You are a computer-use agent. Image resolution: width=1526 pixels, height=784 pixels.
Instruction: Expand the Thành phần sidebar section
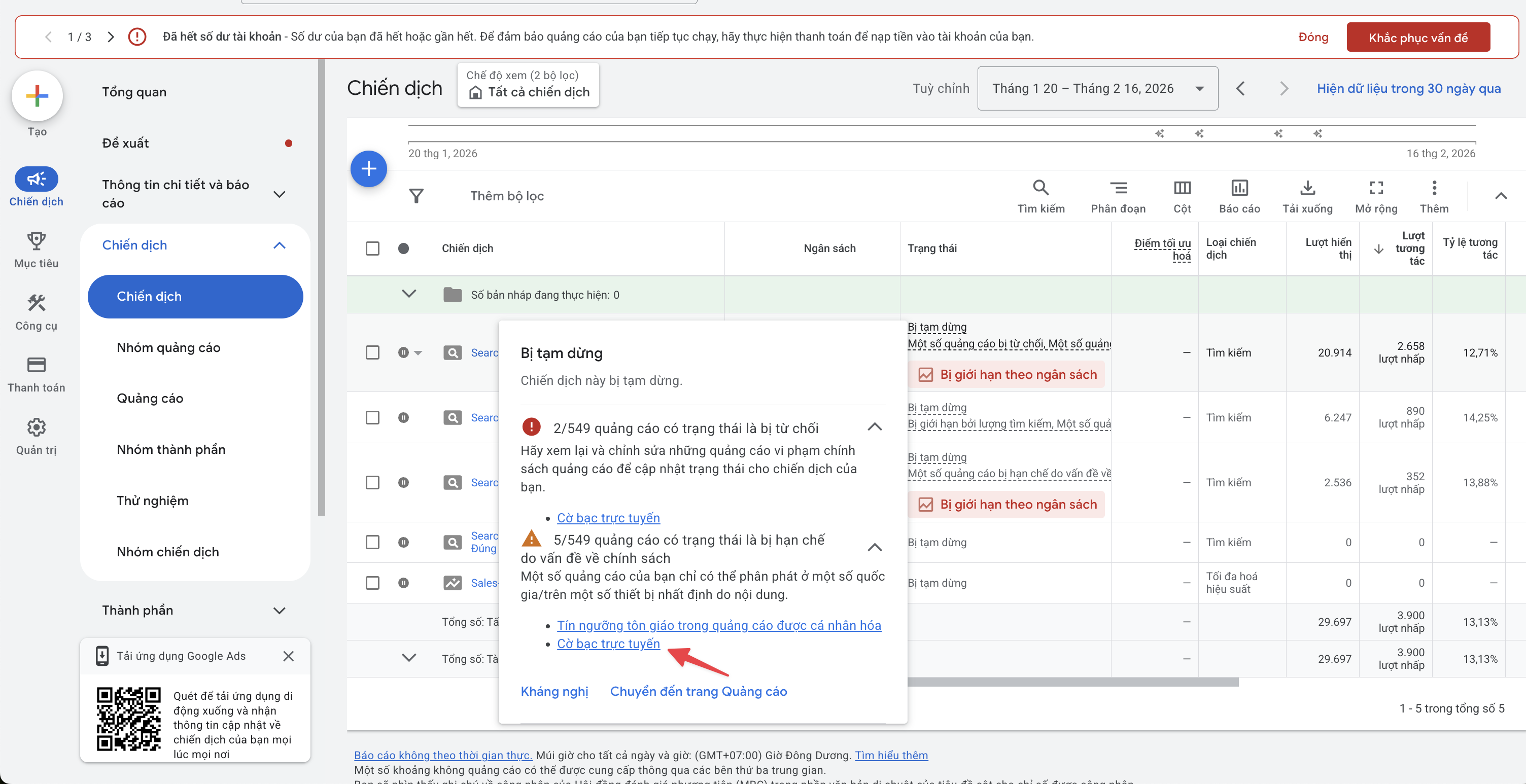[x=279, y=611]
